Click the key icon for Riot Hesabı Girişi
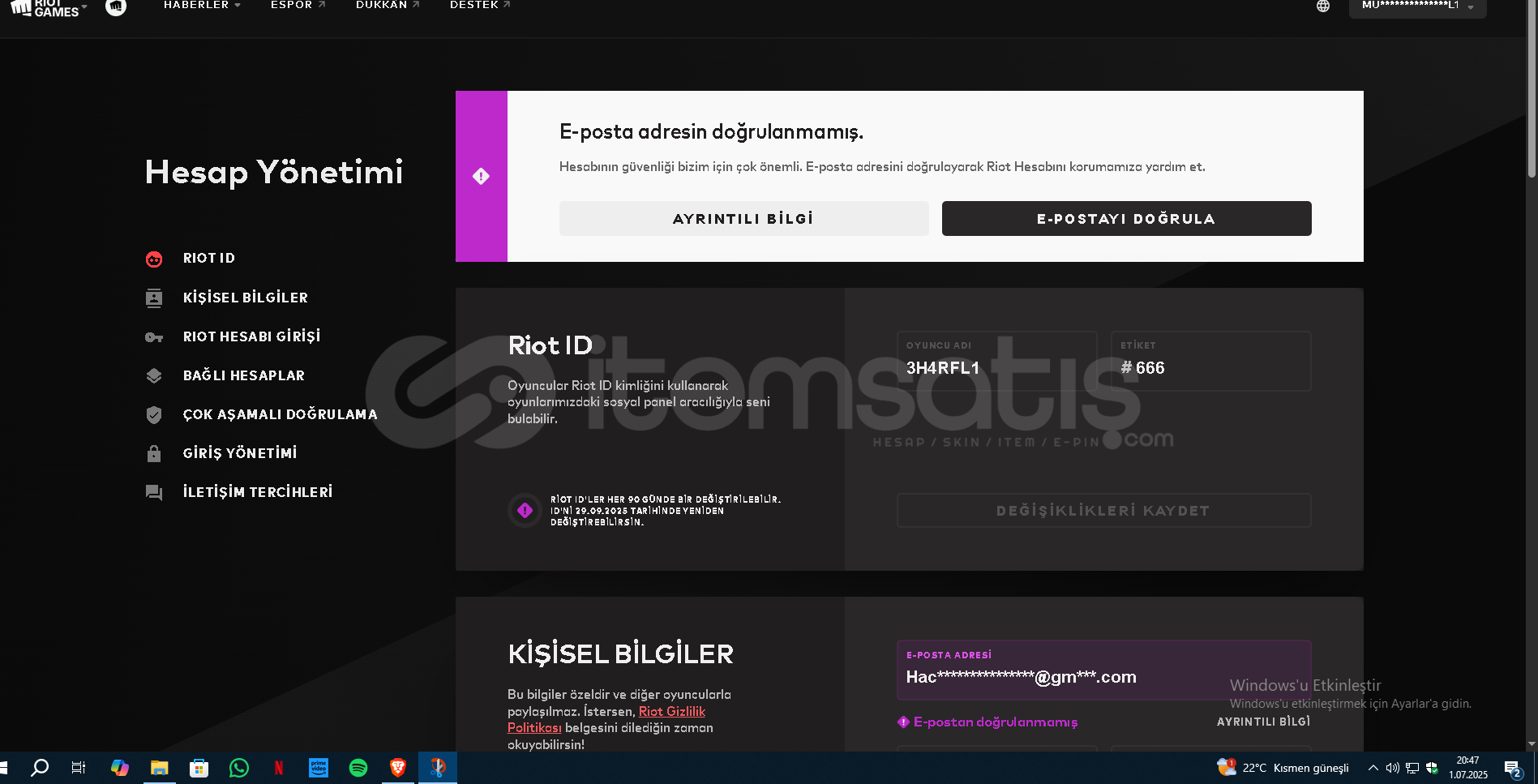The width and height of the screenshot is (1538, 784). [x=154, y=336]
